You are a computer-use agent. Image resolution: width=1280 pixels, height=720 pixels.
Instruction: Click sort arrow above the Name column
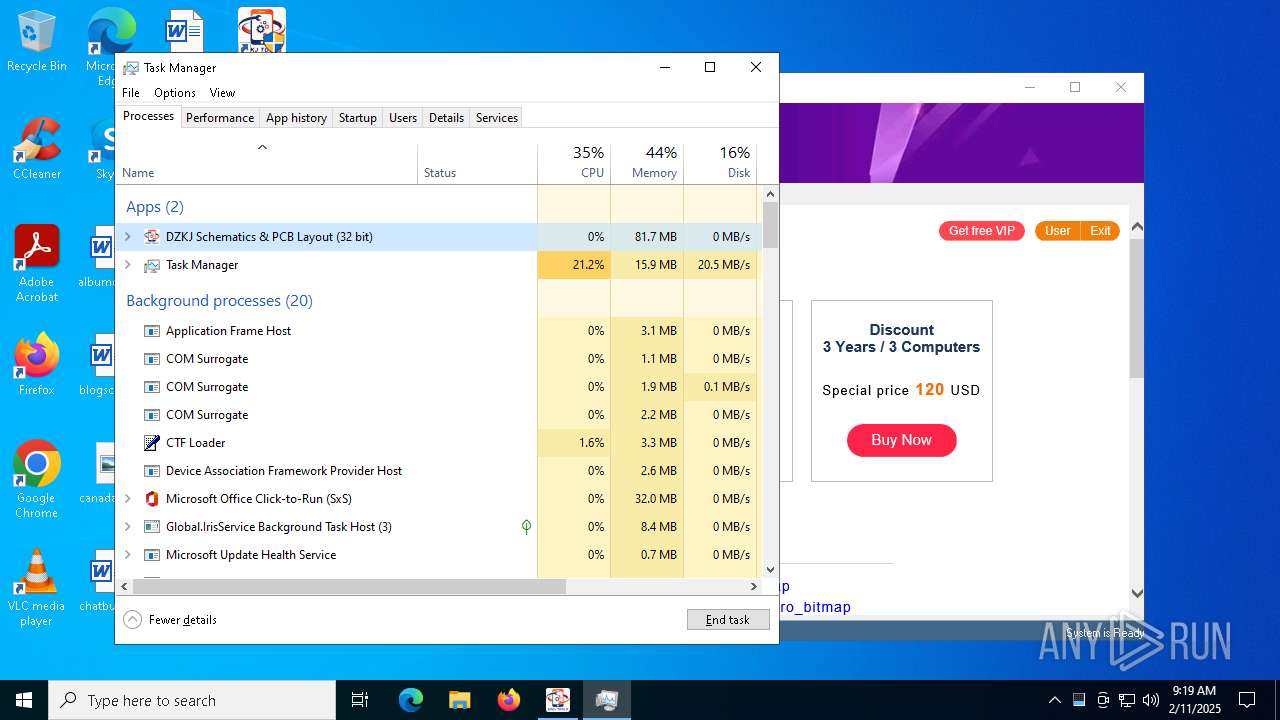(x=263, y=147)
